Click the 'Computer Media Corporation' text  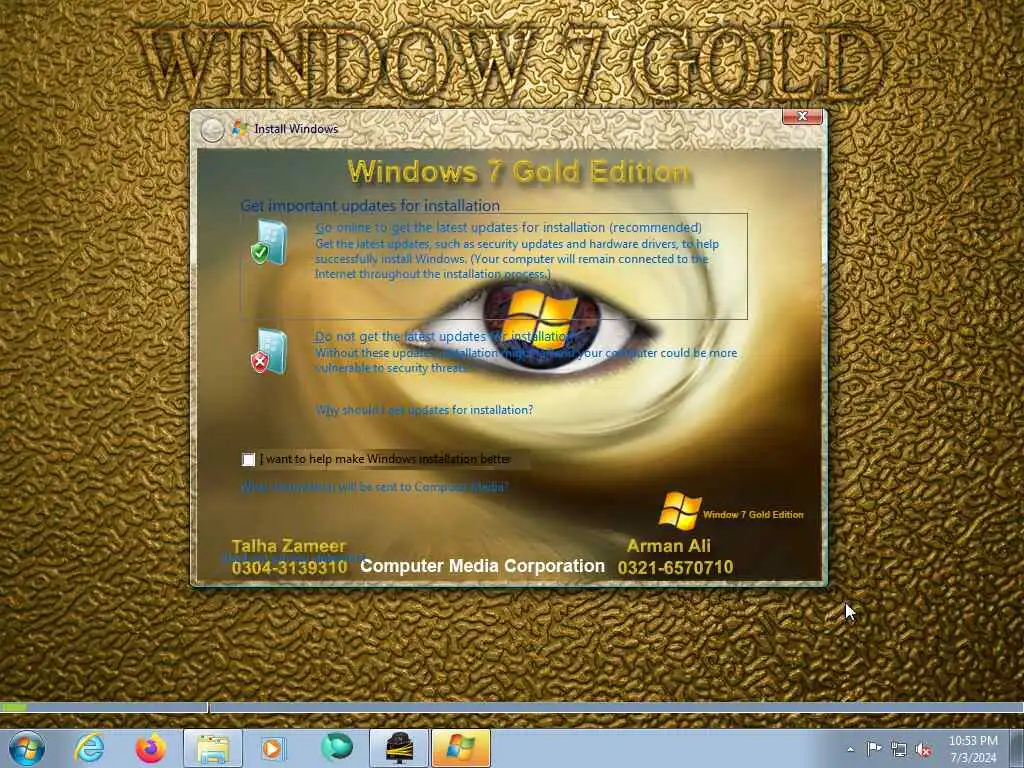click(x=483, y=566)
